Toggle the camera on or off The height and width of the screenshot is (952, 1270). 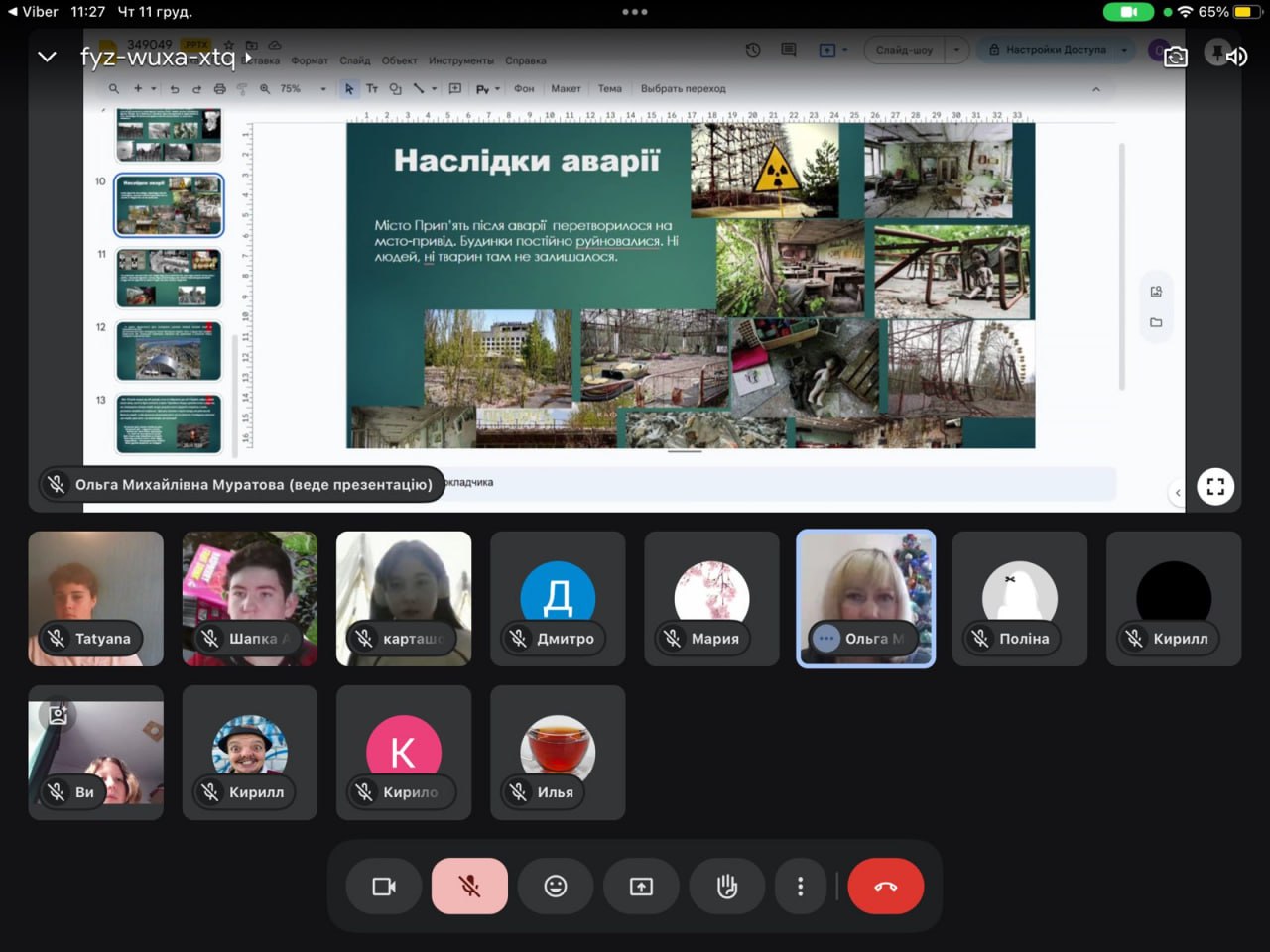(384, 886)
